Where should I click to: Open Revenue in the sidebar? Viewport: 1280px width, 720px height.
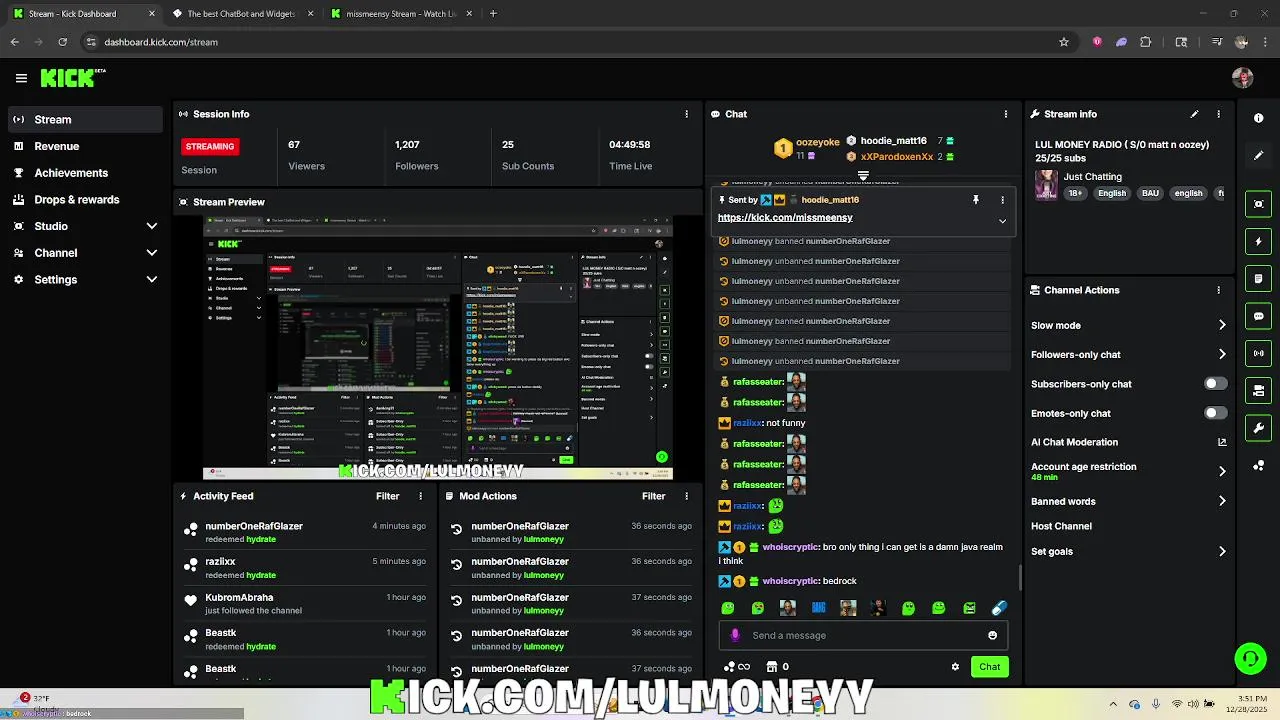click(x=85, y=146)
